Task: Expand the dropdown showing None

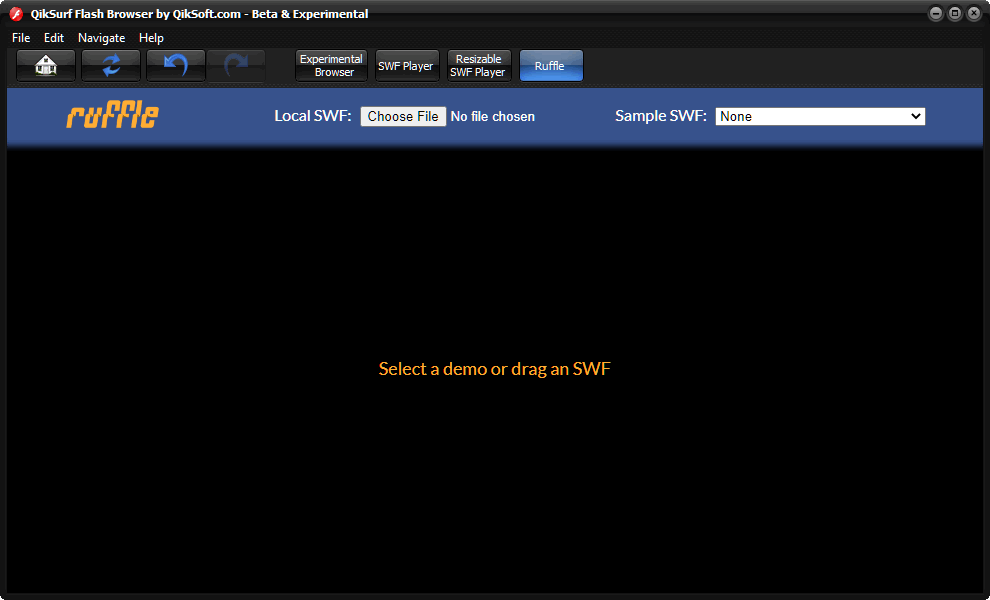Action: tap(820, 116)
